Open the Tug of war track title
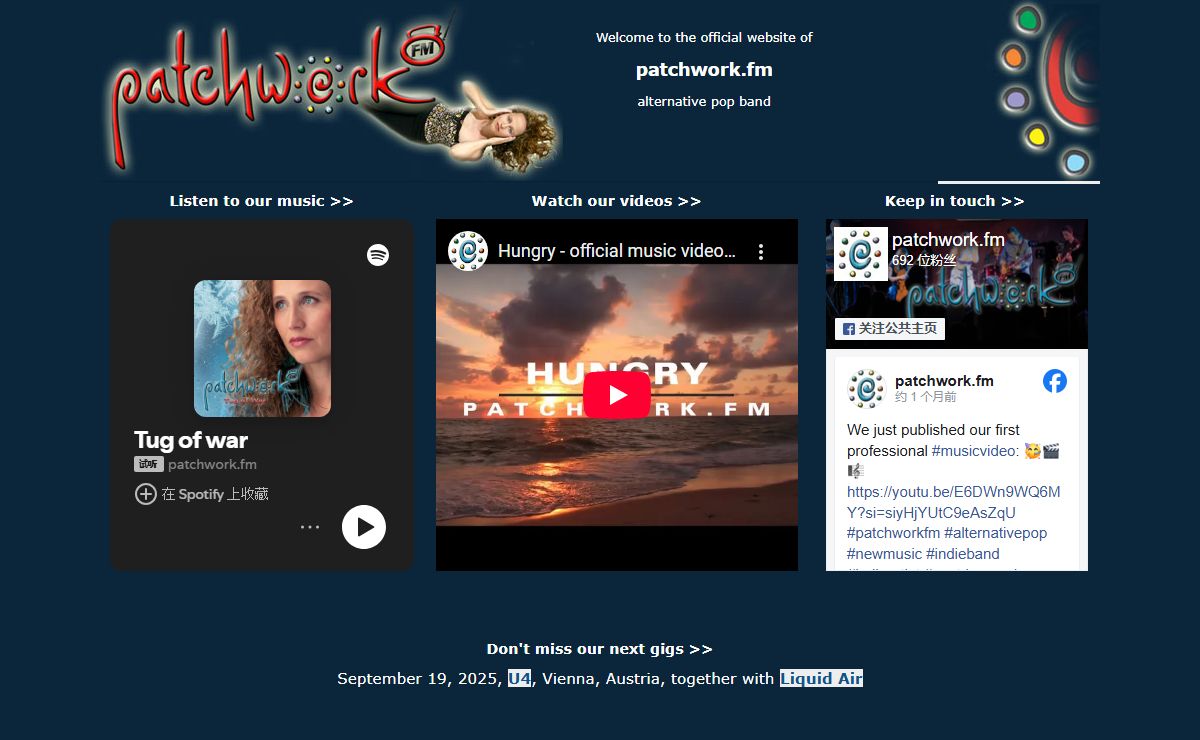The image size is (1200, 740). (x=191, y=440)
